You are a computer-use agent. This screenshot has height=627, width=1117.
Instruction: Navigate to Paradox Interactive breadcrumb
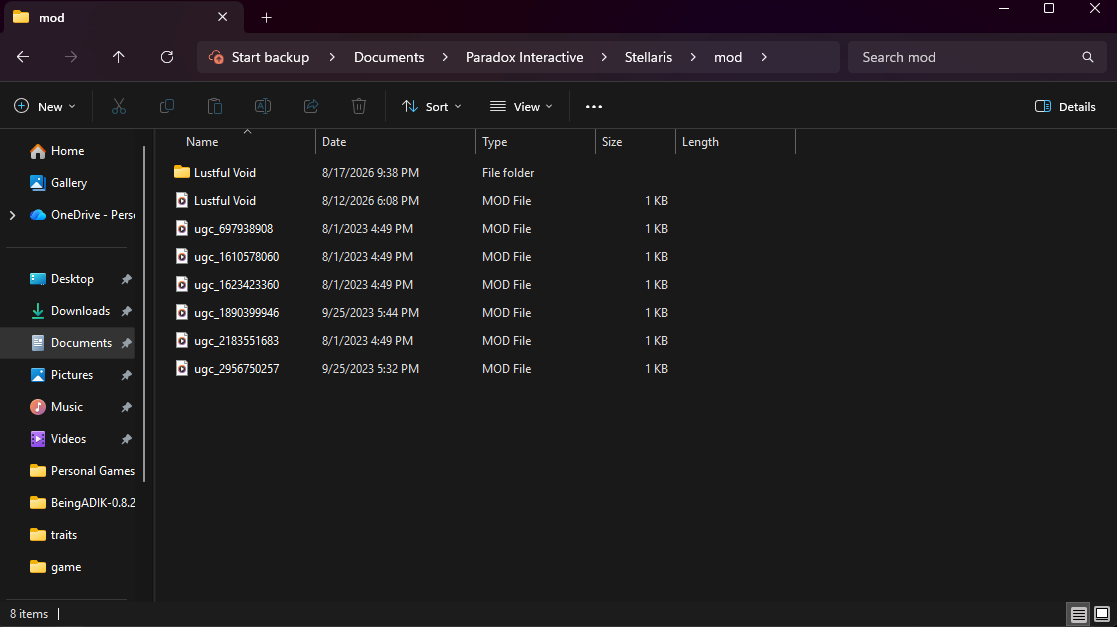[x=524, y=57]
